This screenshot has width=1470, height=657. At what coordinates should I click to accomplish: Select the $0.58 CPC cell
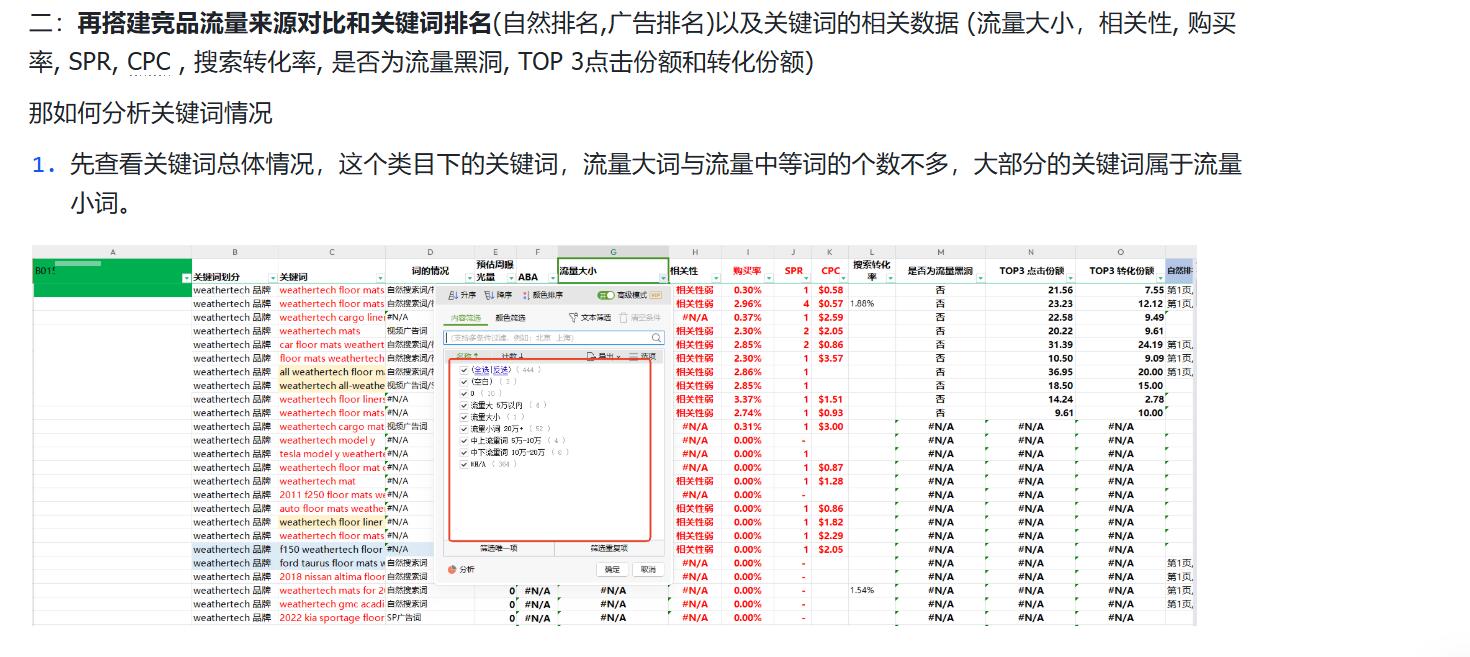click(830, 290)
